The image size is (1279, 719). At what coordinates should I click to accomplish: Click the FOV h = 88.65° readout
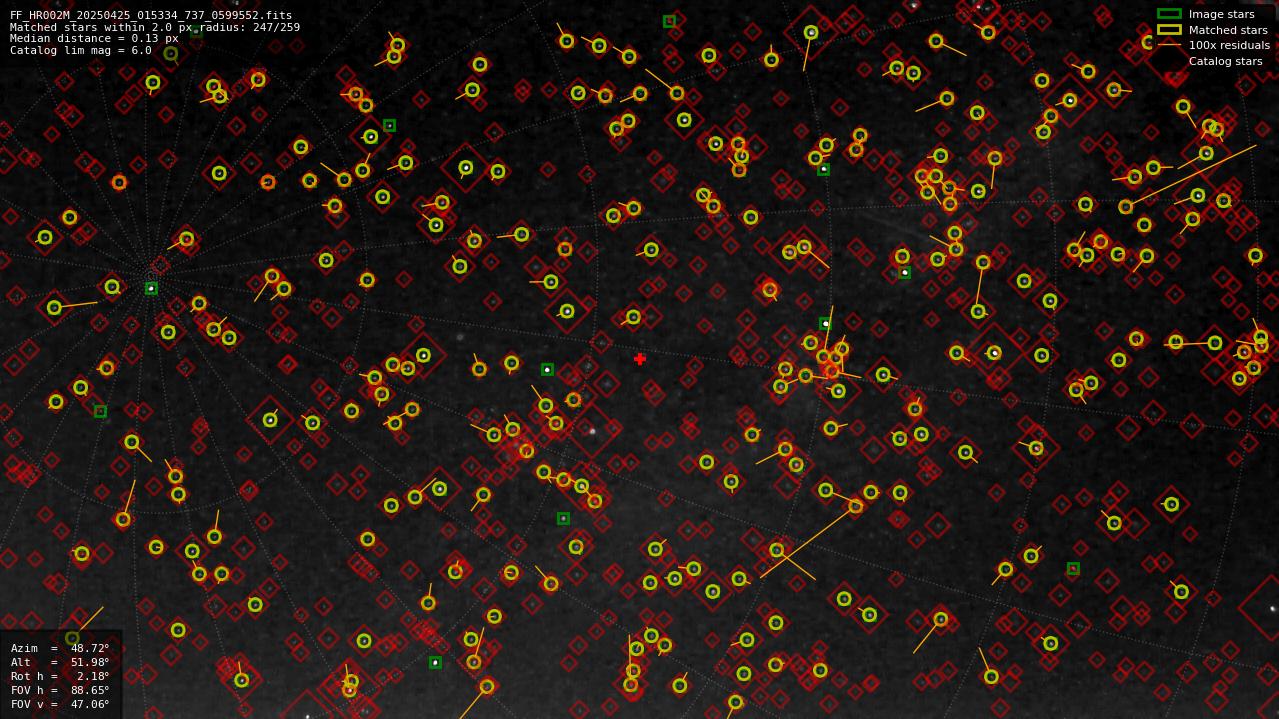pyautogui.click(x=60, y=690)
